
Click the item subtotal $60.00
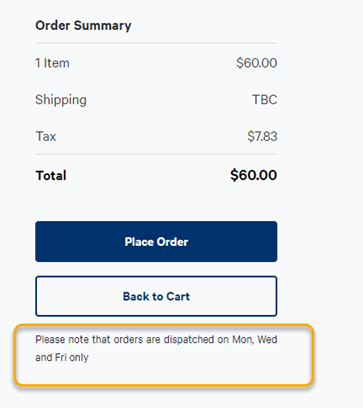pos(257,63)
